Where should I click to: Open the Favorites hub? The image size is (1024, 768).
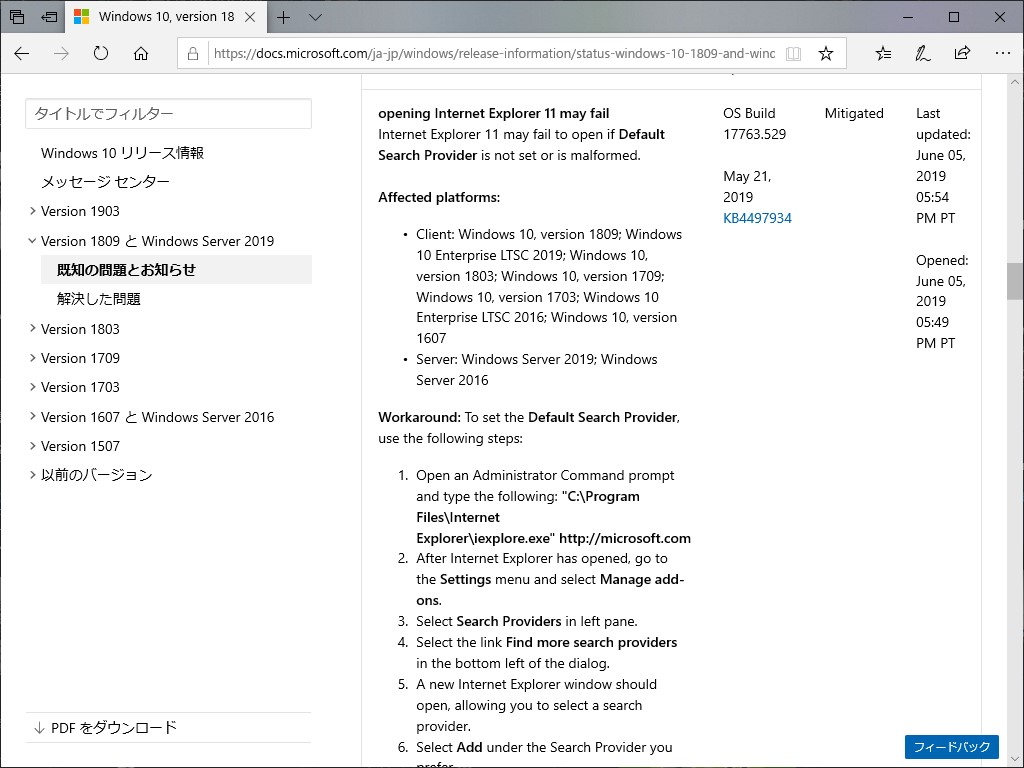(x=882, y=53)
